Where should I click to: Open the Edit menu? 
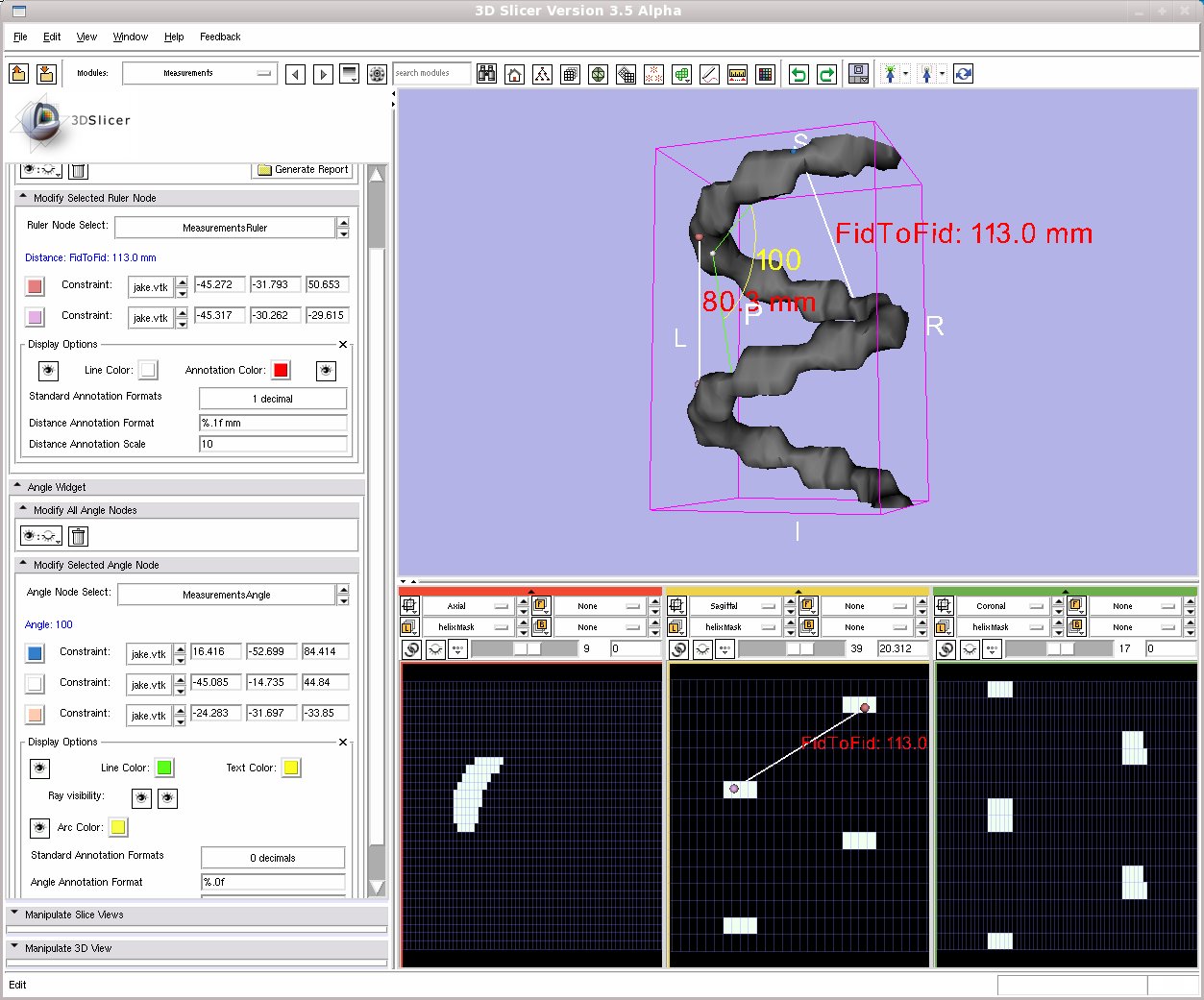[52, 37]
